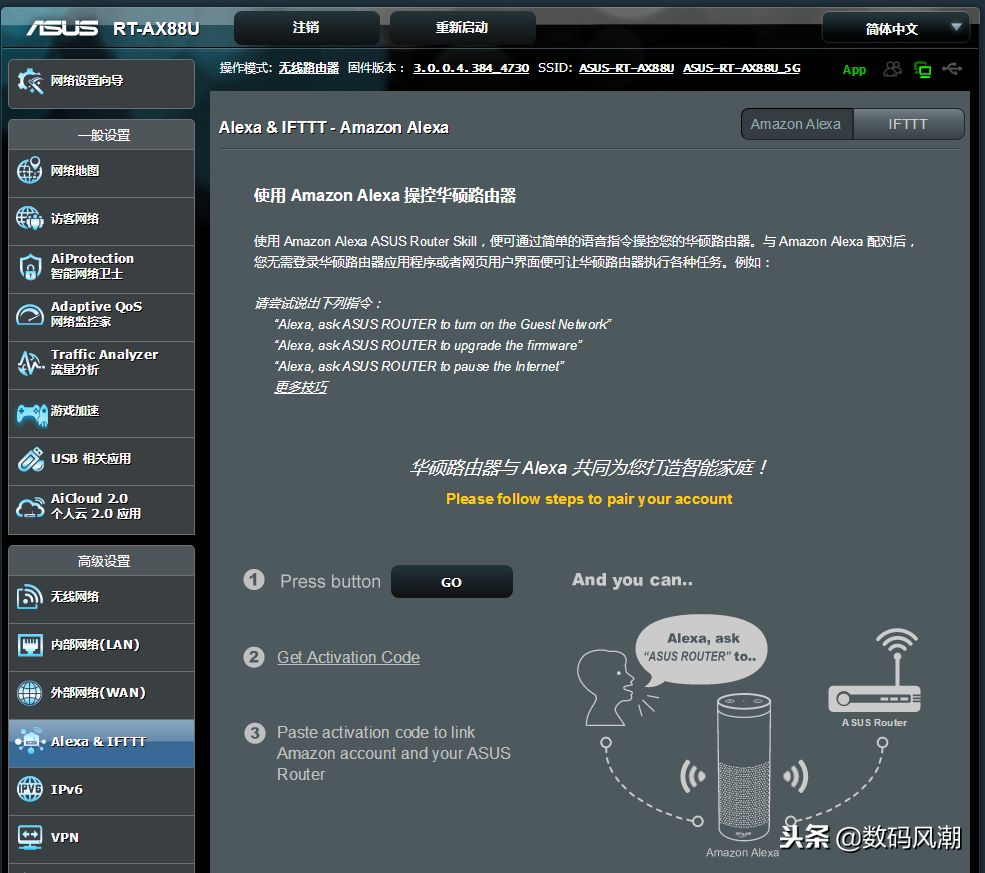Select the Adaptive QoS gauge icon
Screen dimensions: 985x873
(x=30, y=314)
